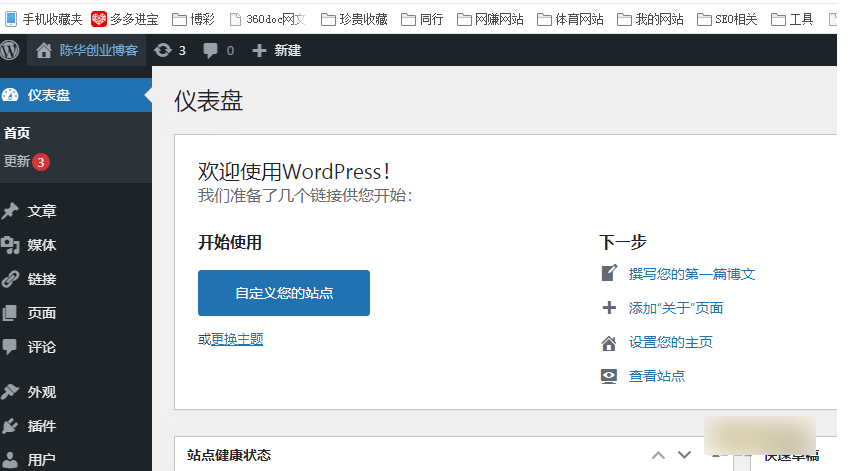Click the 新建 text in the admin bar
The width and height of the screenshot is (856, 471).
pyautogui.click(x=288, y=51)
